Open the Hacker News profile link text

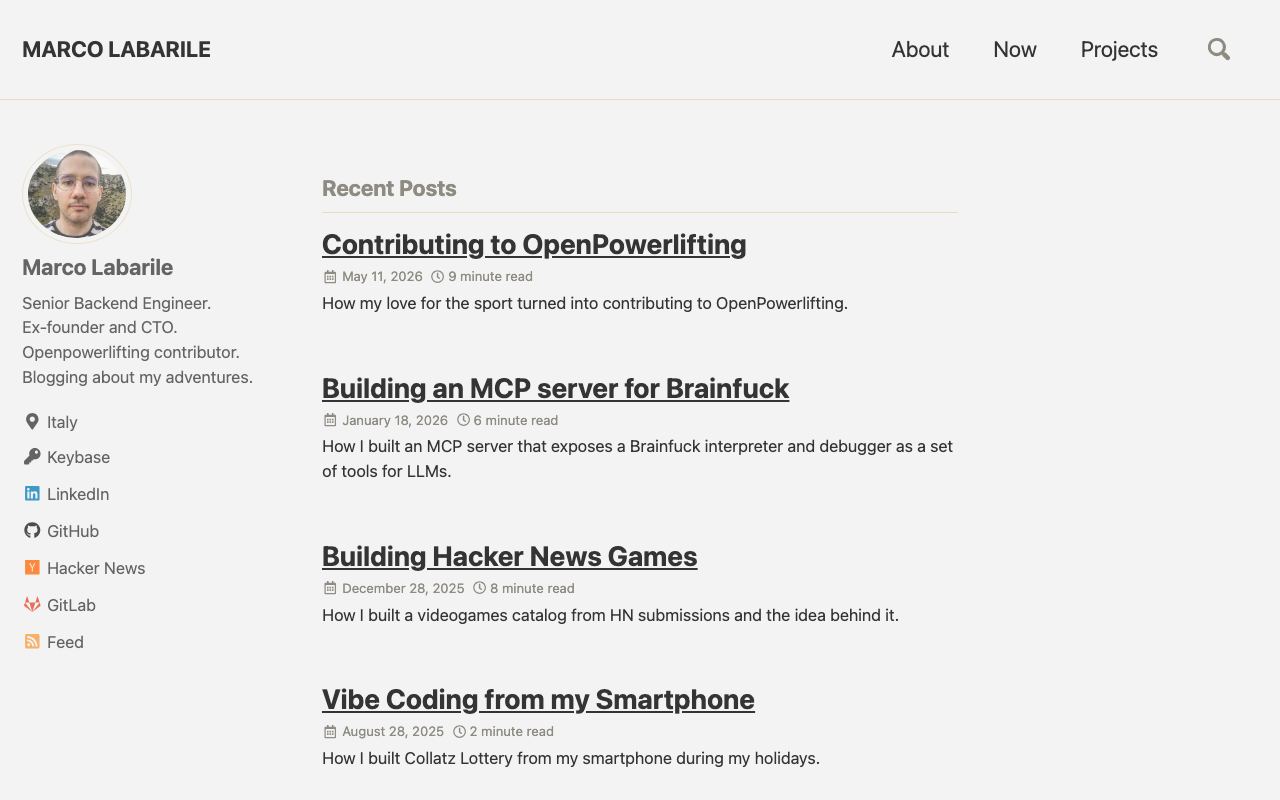click(96, 568)
